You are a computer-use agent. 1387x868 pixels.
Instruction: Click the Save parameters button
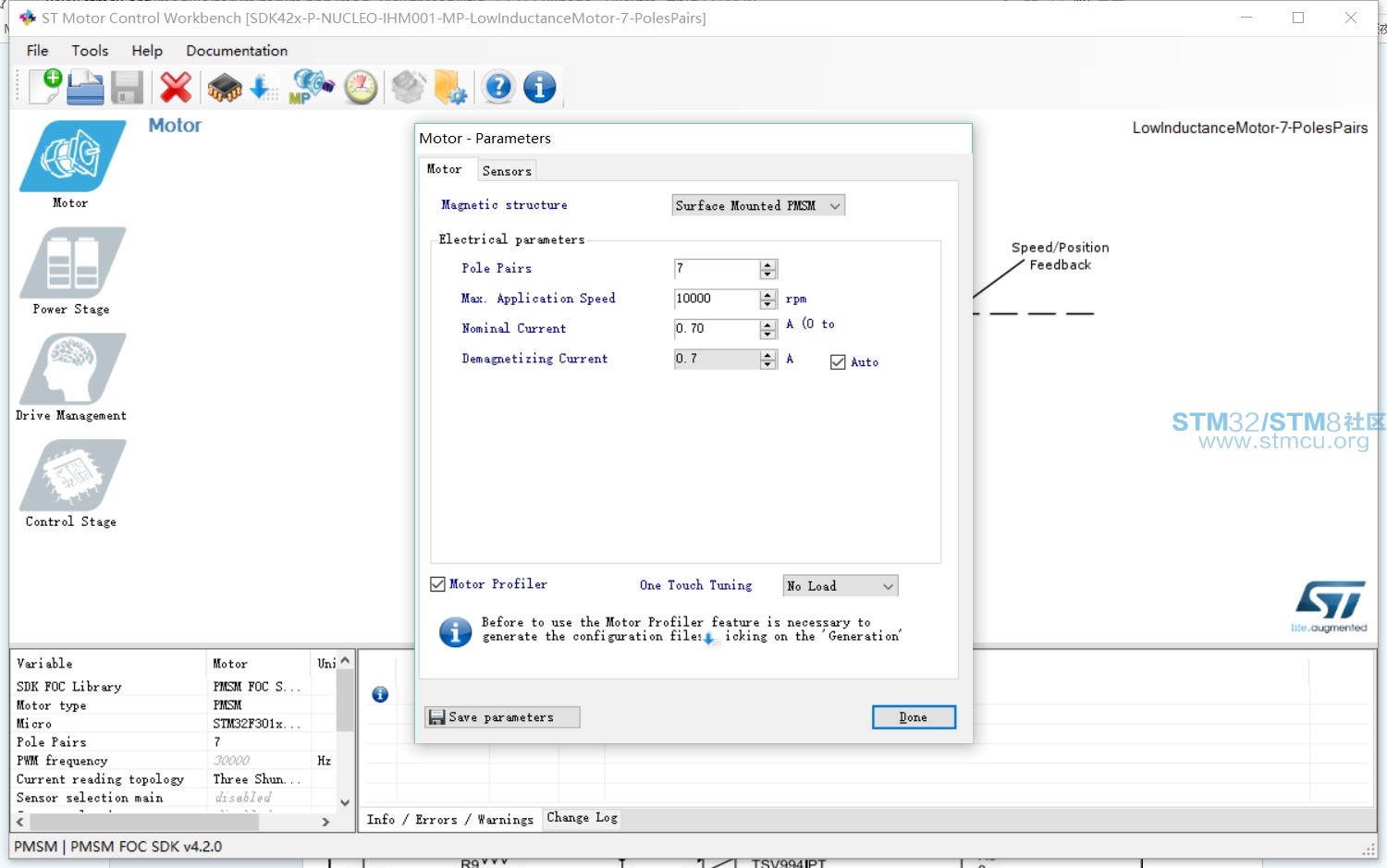502,717
